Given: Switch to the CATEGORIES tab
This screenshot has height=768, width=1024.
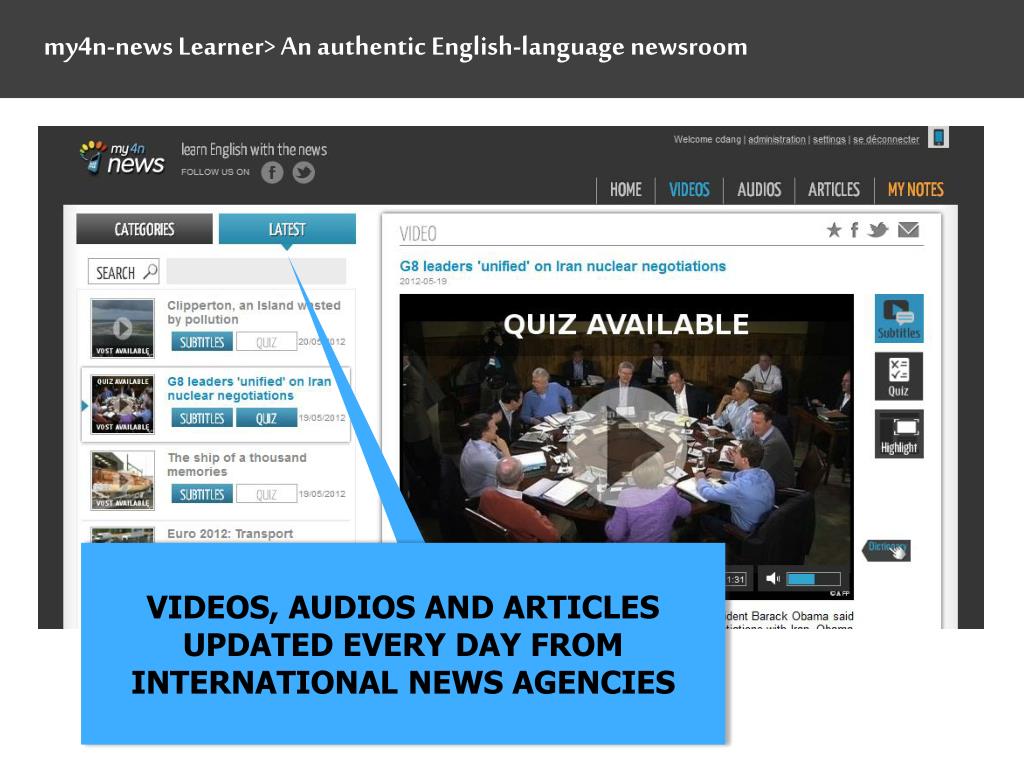Looking at the screenshot, I should coord(144,229).
